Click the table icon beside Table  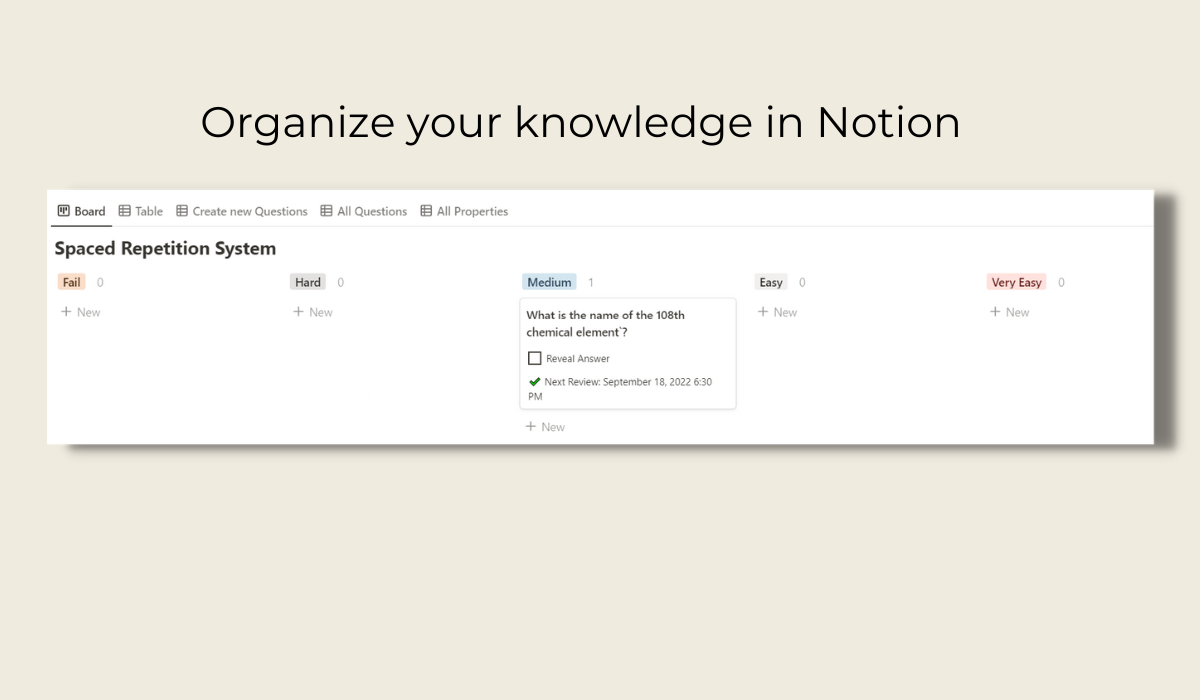click(125, 211)
